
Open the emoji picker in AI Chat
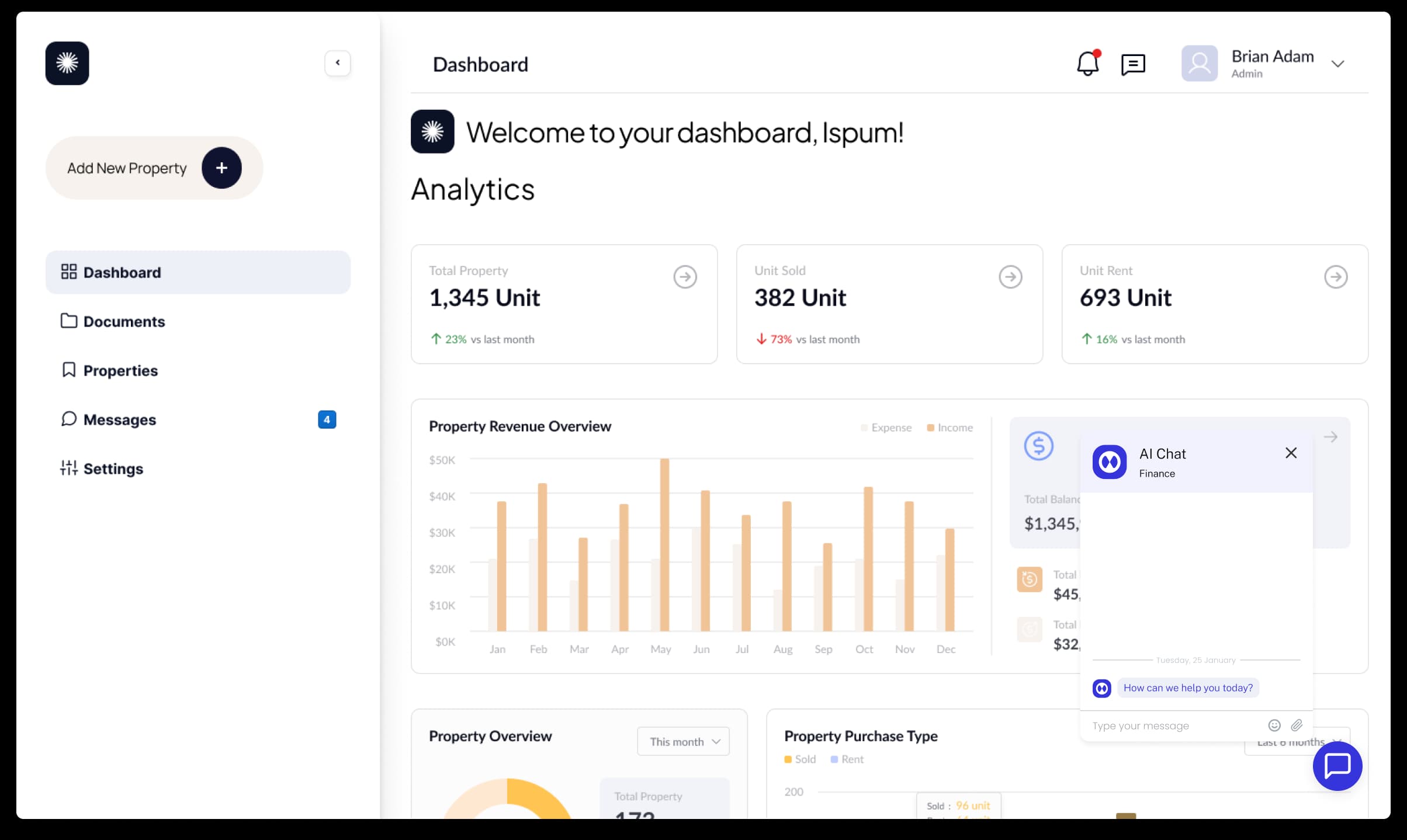[x=1274, y=725]
